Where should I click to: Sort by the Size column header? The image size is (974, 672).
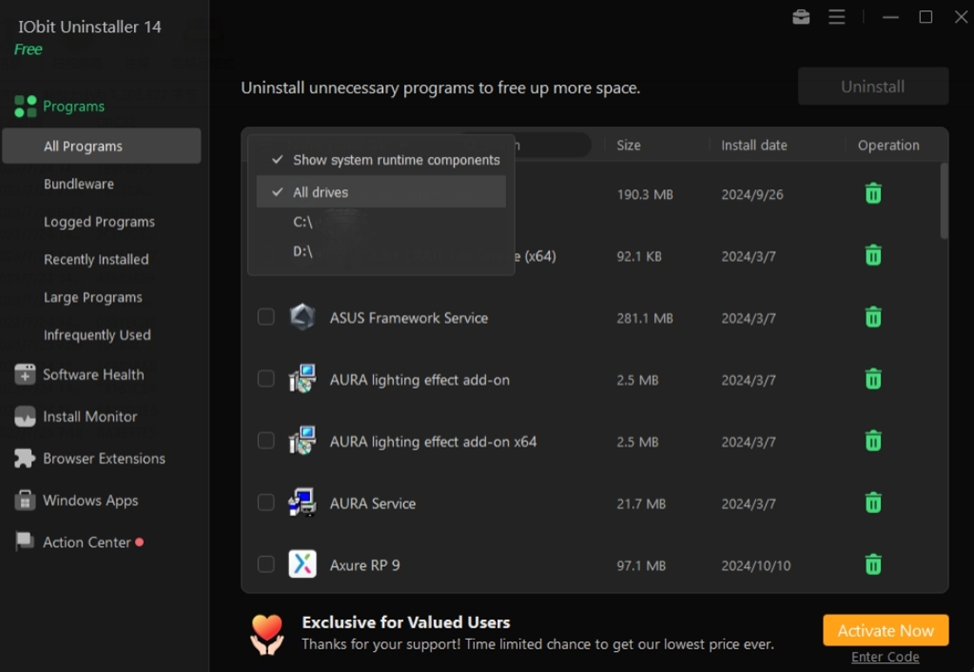(629, 145)
